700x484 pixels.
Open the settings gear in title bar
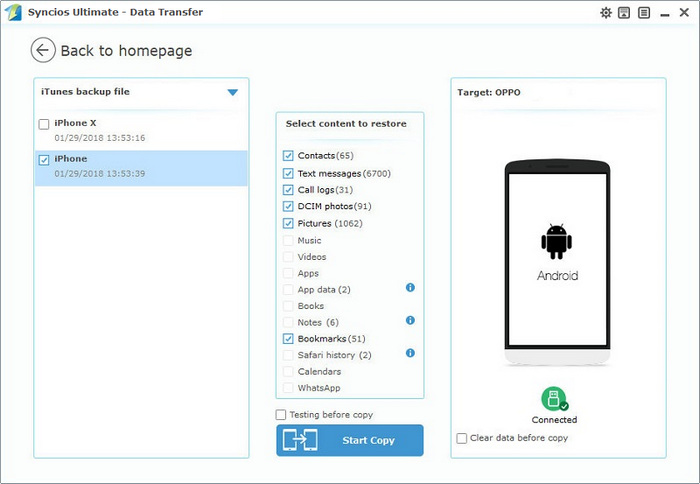pyautogui.click(x=605, y=13)
